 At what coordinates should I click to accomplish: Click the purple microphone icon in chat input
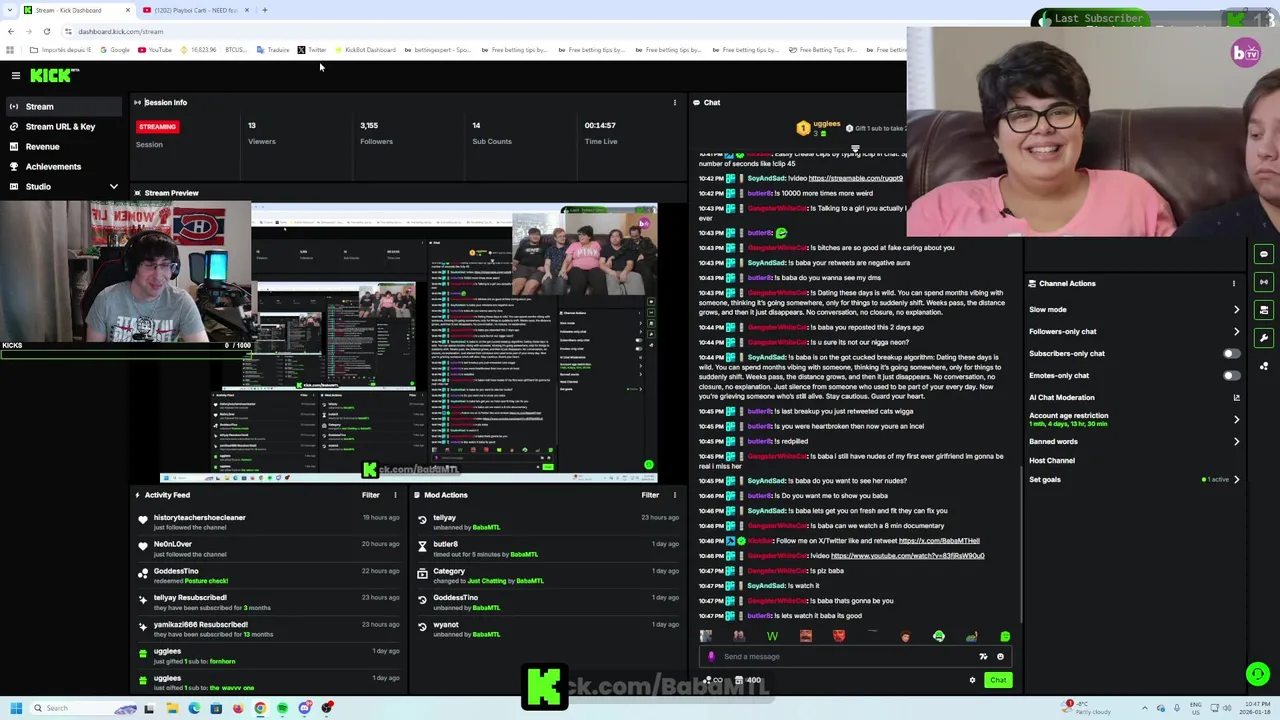[711, 657]
